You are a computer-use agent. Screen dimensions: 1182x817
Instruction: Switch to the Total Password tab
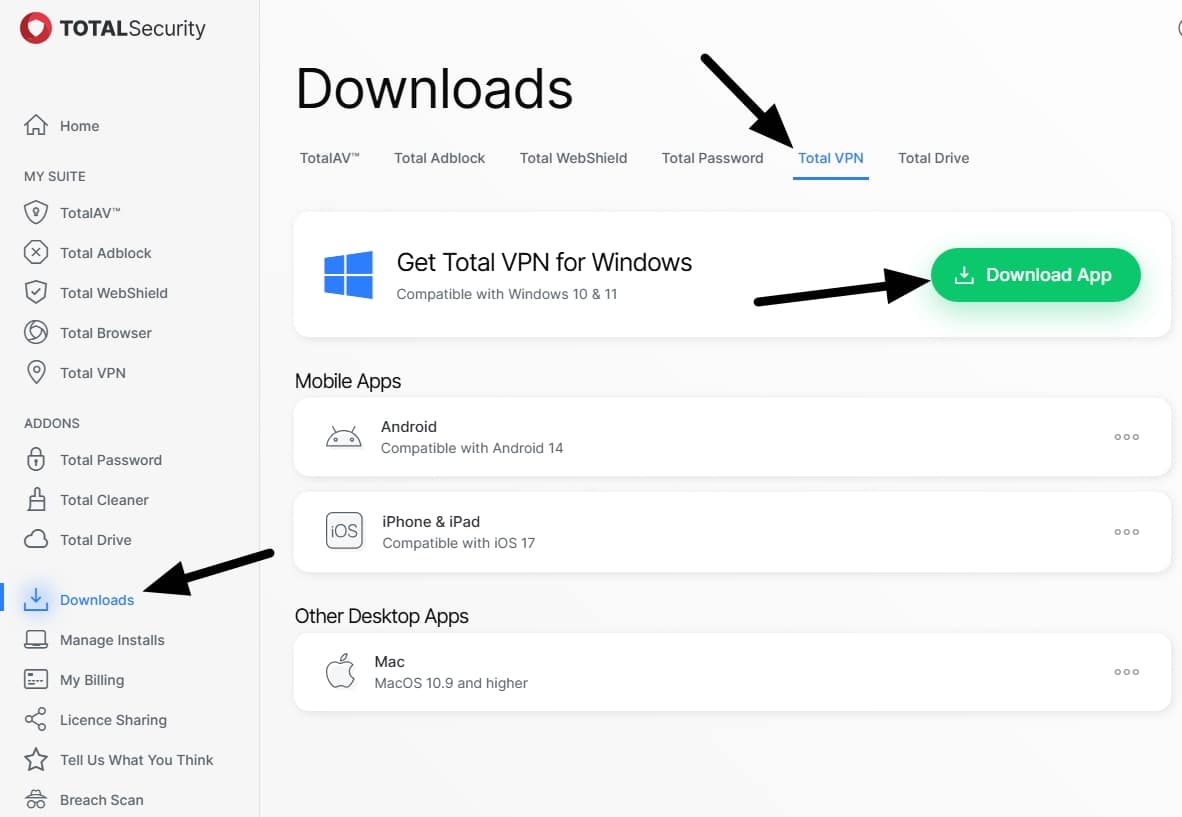pos(712,158)
